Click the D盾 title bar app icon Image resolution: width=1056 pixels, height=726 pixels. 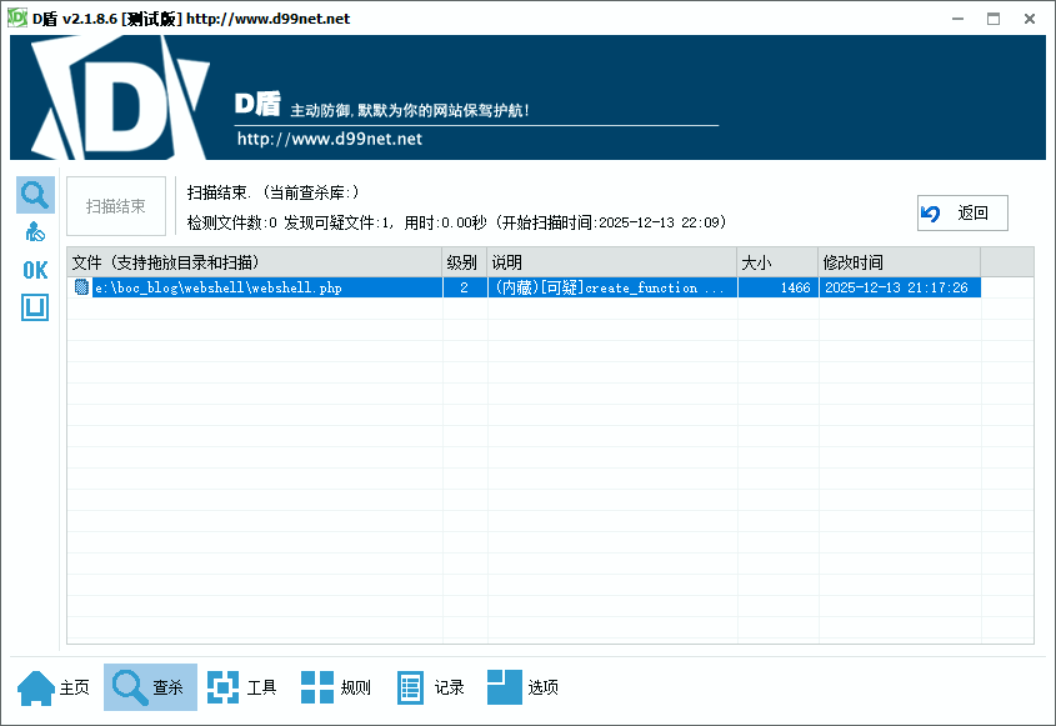click(17, 18)
